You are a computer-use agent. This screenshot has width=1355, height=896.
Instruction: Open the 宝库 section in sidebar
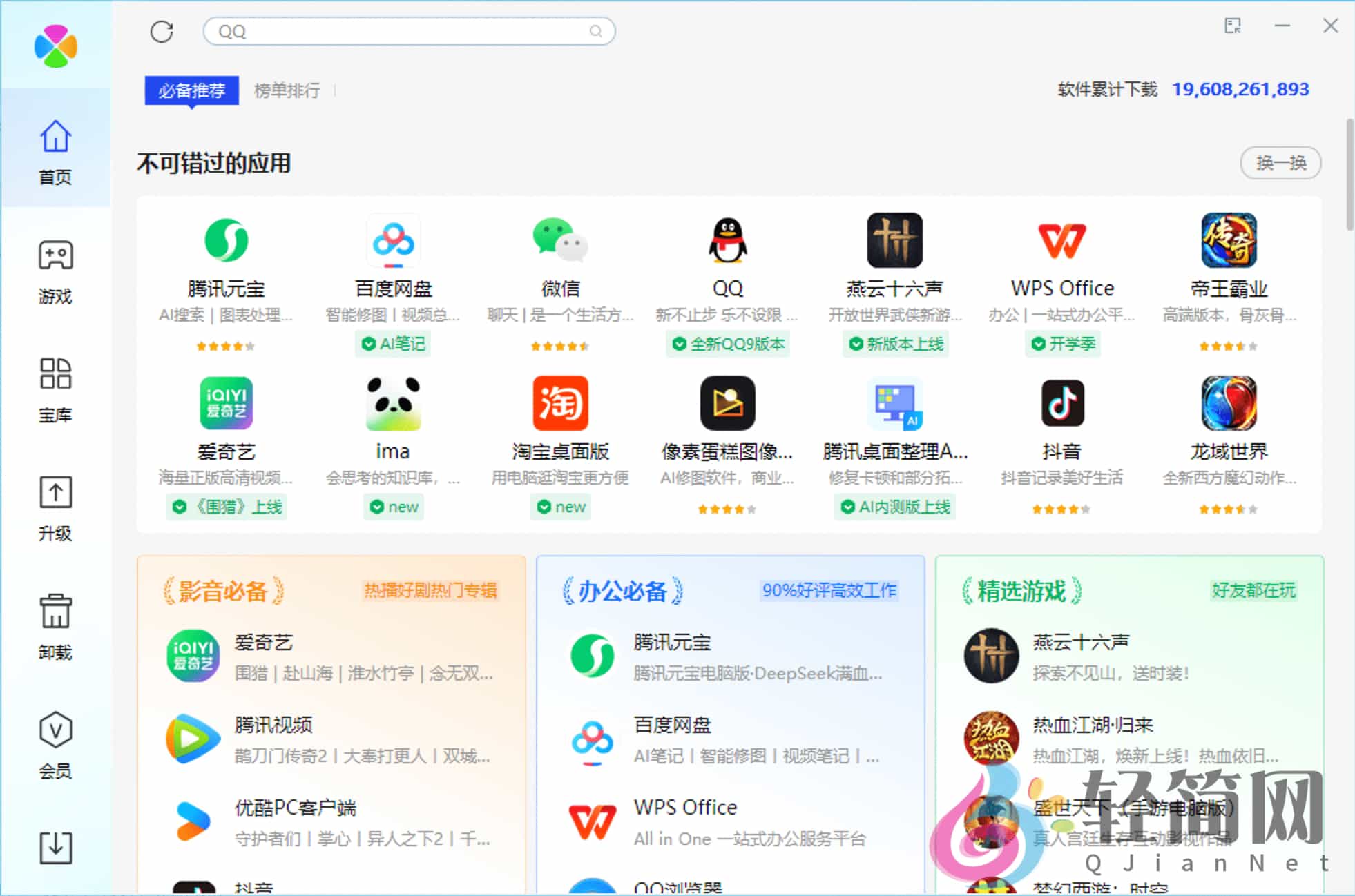[55, 390]
